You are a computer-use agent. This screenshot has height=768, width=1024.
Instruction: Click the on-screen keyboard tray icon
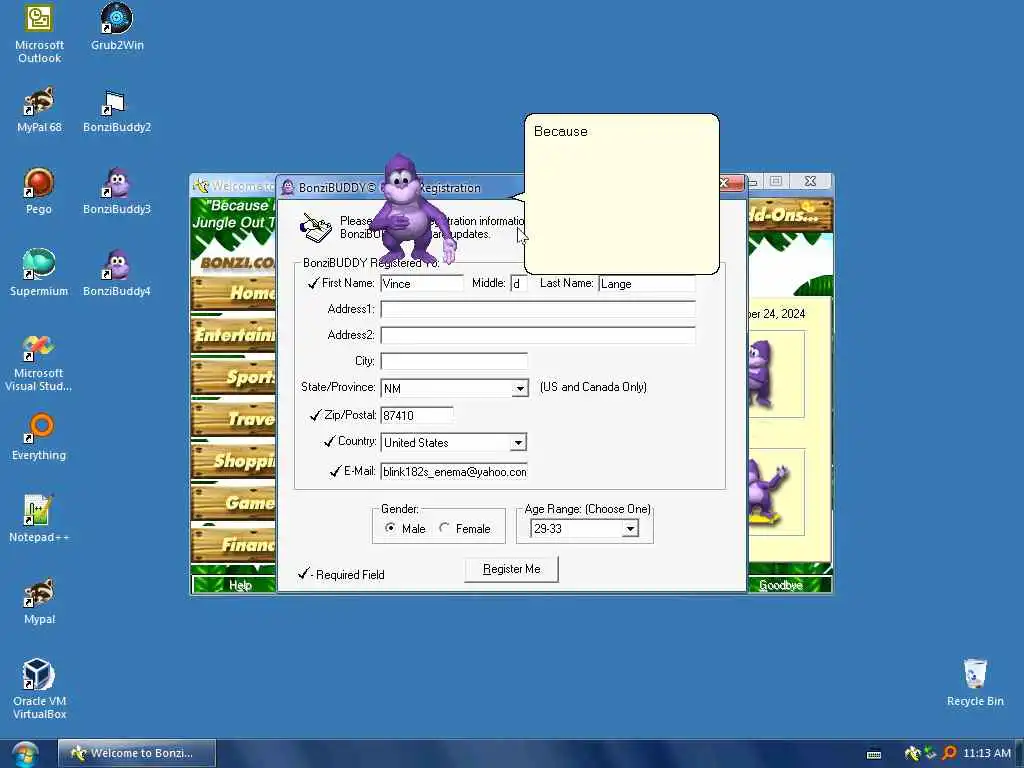[x=873, y=754]
